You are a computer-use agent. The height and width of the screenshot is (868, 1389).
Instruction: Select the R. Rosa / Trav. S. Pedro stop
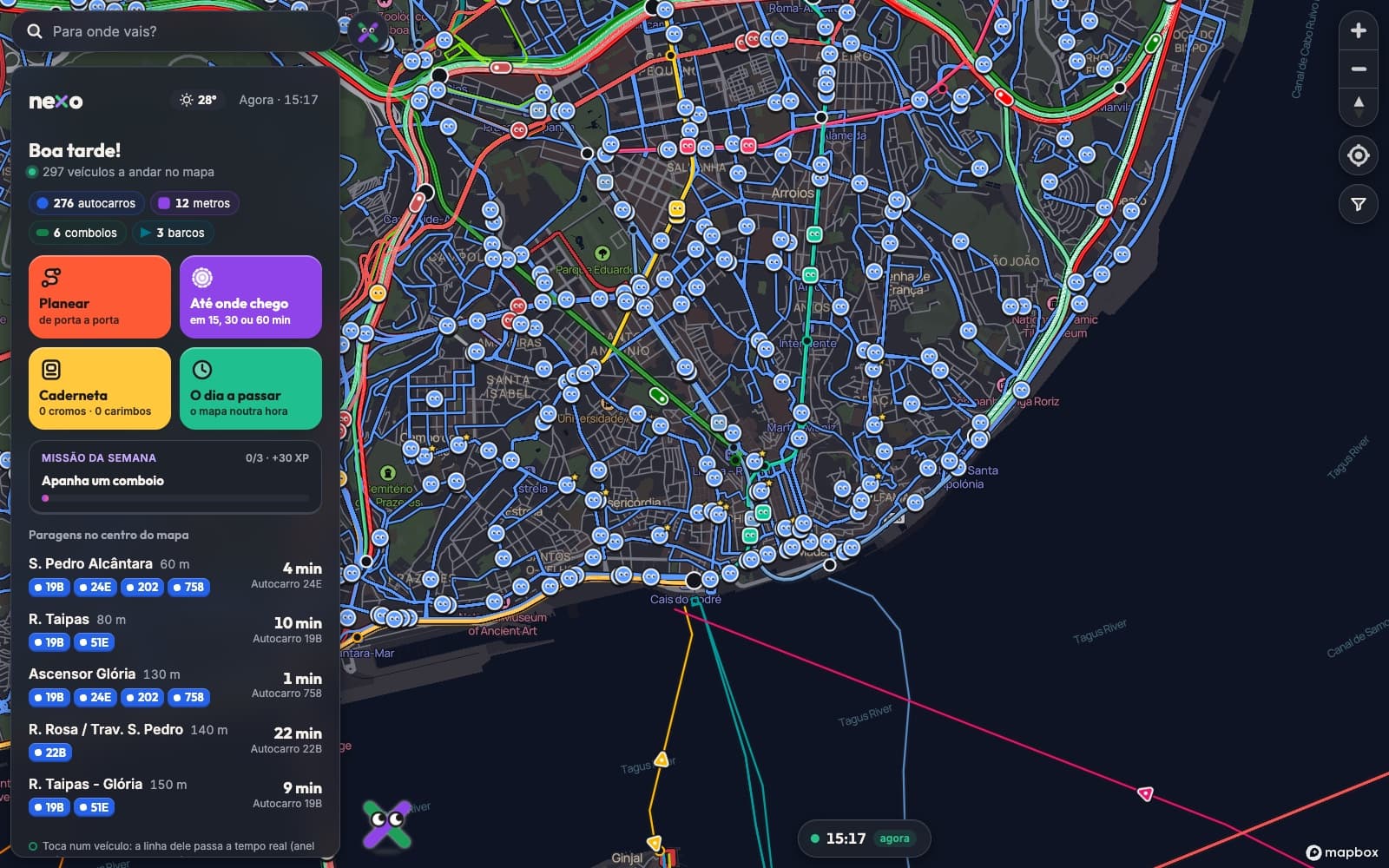(175, 740)
